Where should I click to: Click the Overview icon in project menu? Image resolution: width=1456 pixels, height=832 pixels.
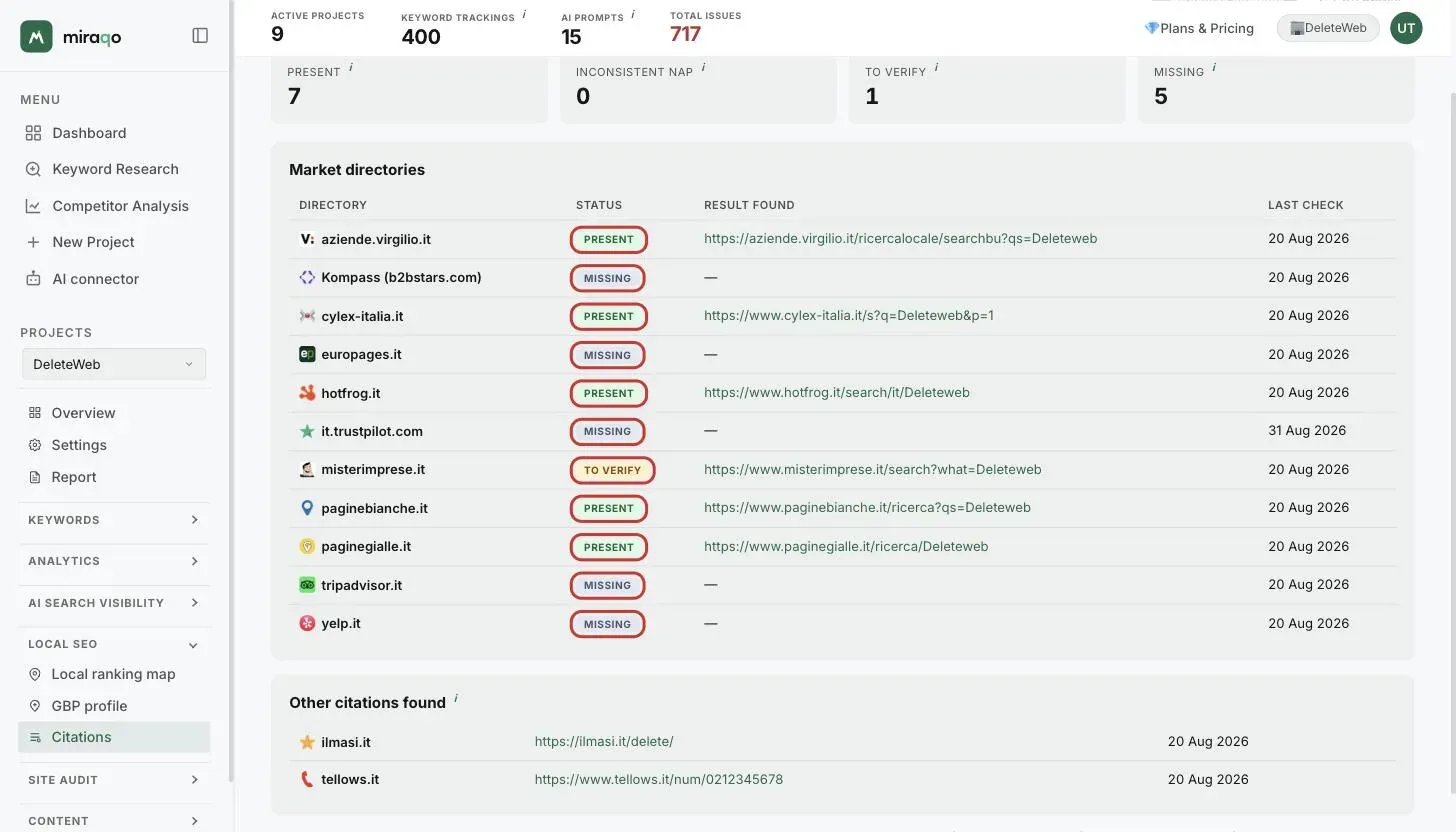pyautogui.click(x=35, y=413)
